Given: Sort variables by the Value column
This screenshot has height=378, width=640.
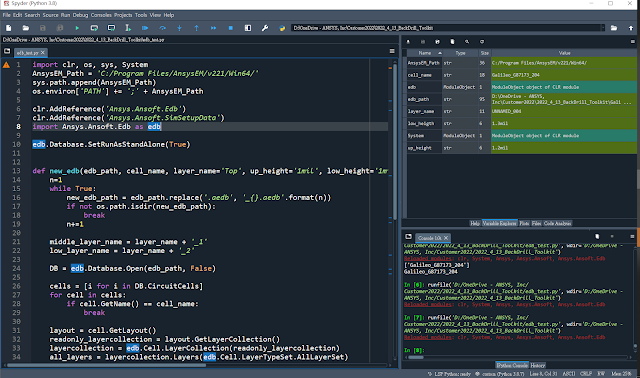Looking at the screenshot, I should 564,53.
